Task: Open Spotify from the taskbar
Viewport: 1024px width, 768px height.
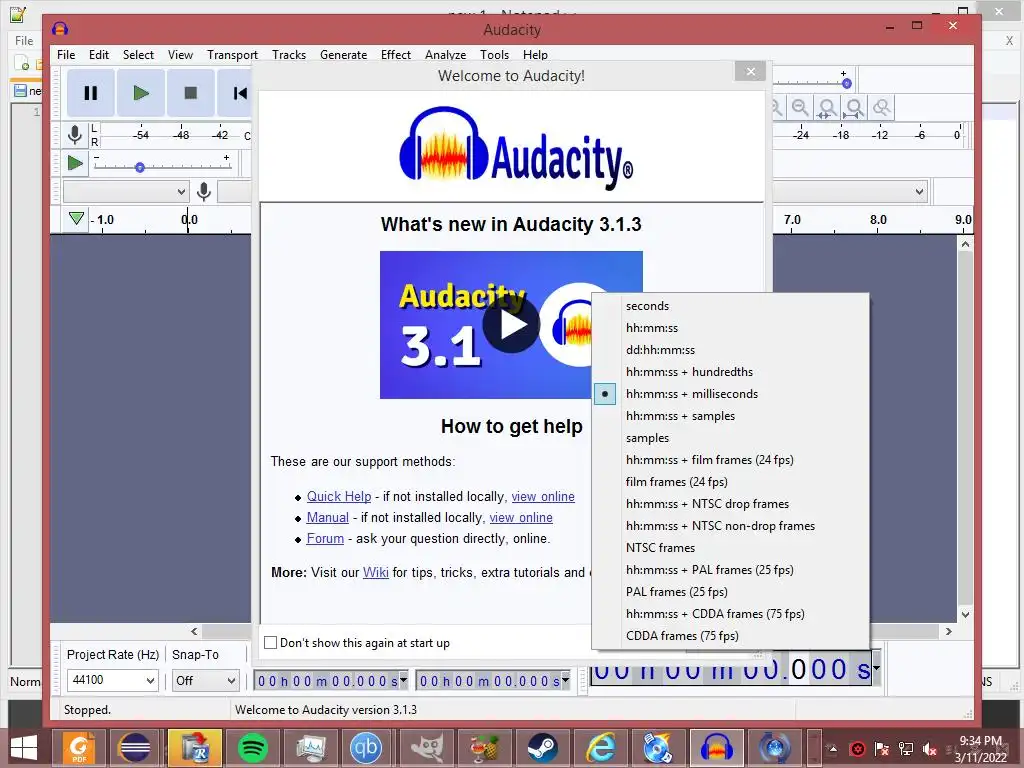Action: pos(253,747)
